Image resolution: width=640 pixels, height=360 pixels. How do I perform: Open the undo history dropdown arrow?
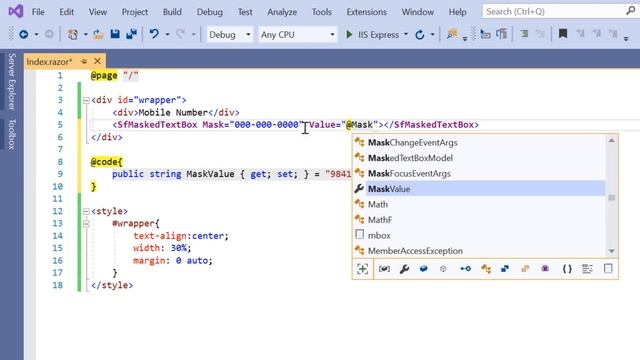point(167,35)
